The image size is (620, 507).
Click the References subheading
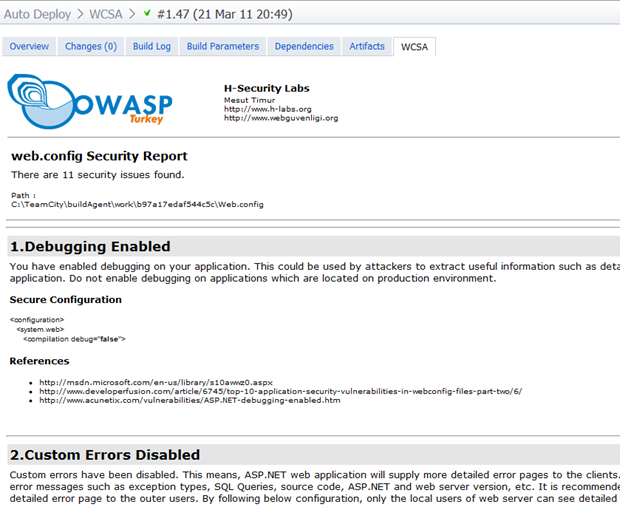click(x=39, y=361)
